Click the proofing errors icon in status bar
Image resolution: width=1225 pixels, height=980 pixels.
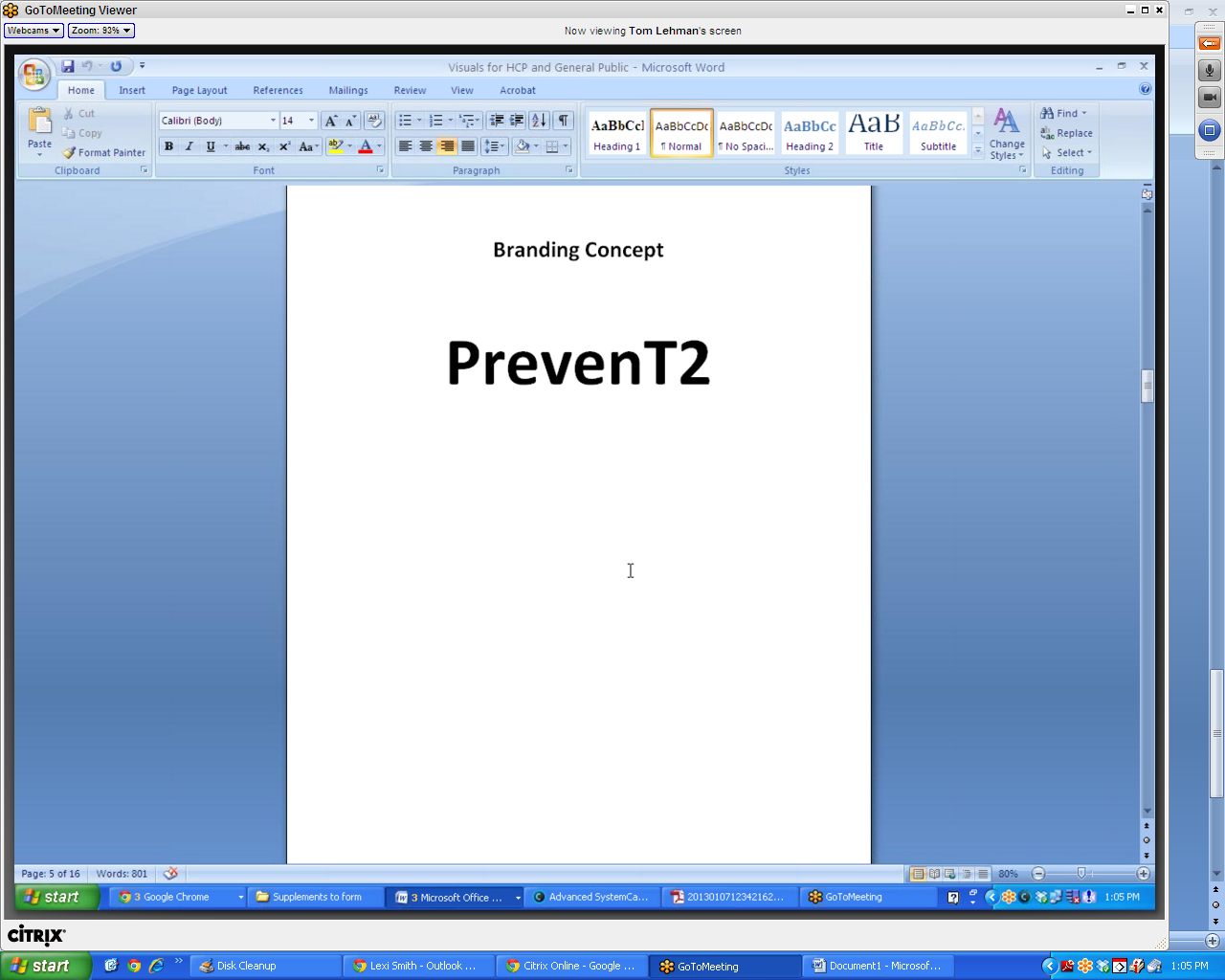[x=170, y=874]
